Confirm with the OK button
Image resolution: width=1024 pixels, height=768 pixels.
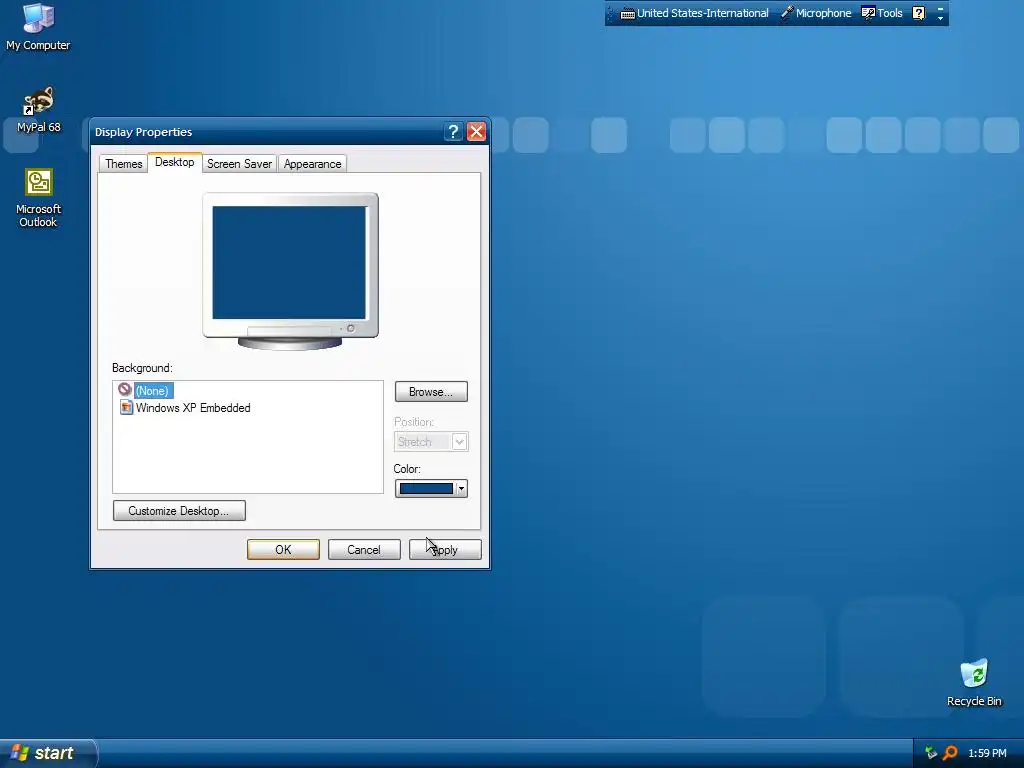(x=283, y=550)
